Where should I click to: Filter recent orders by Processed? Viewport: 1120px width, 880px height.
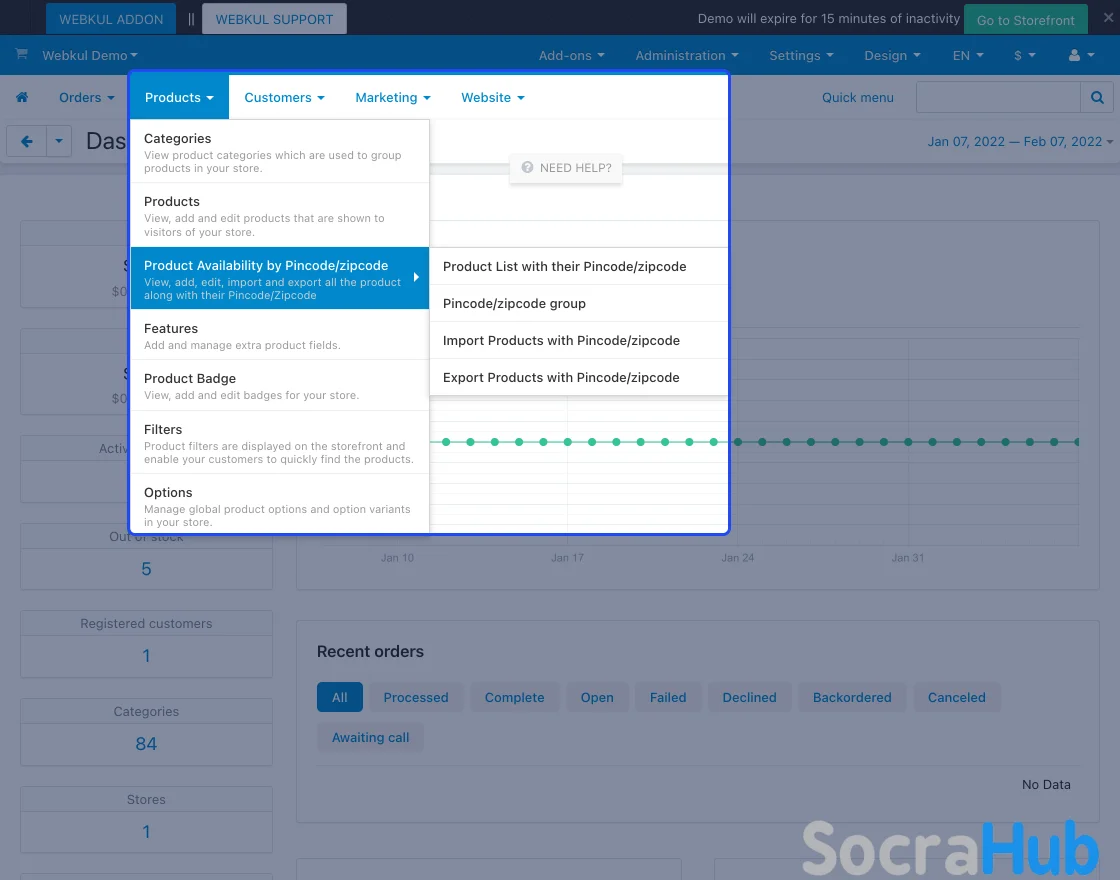tap(416, 697)
